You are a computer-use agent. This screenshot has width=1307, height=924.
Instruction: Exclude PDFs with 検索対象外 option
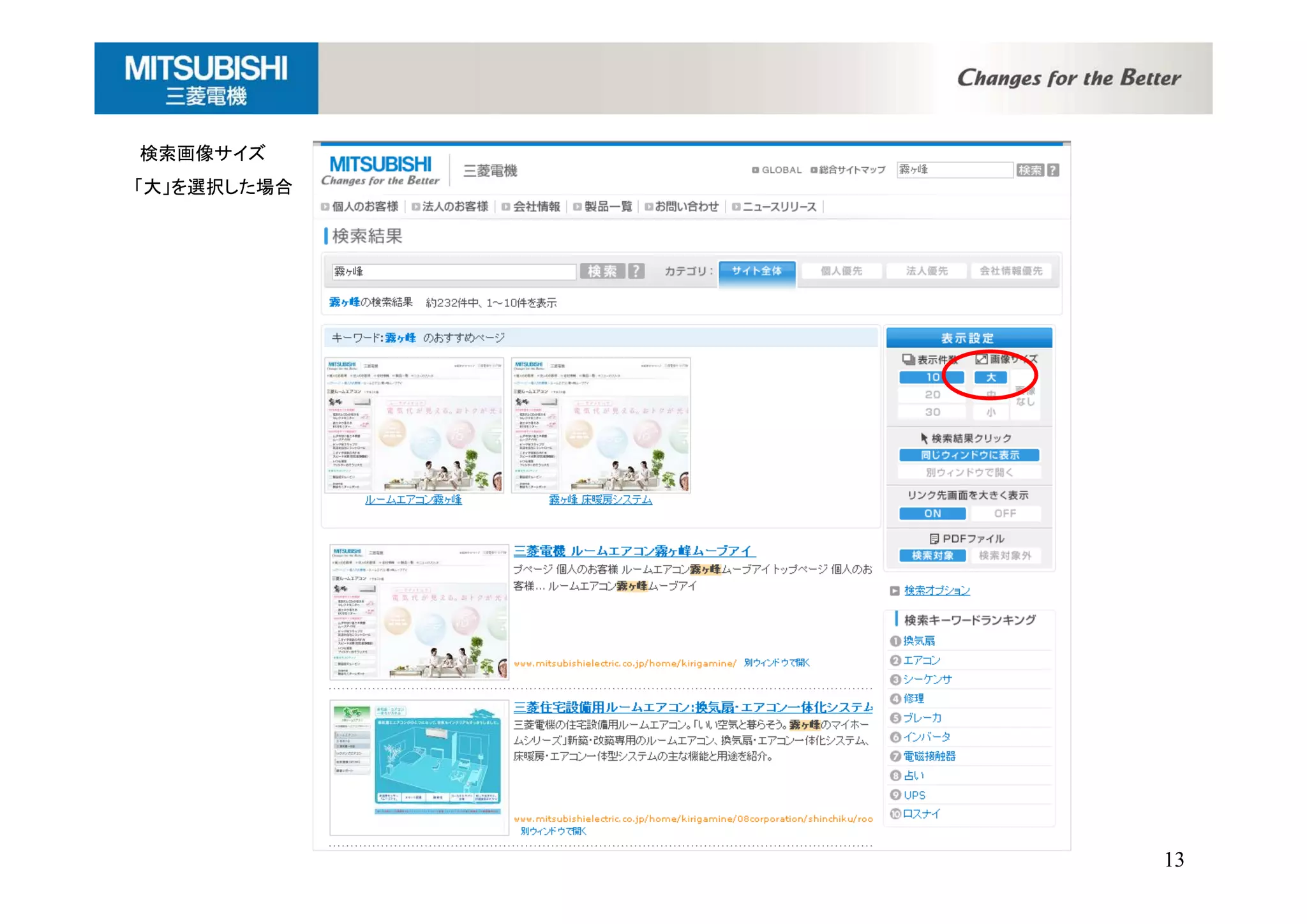(x=1005, y=556)
